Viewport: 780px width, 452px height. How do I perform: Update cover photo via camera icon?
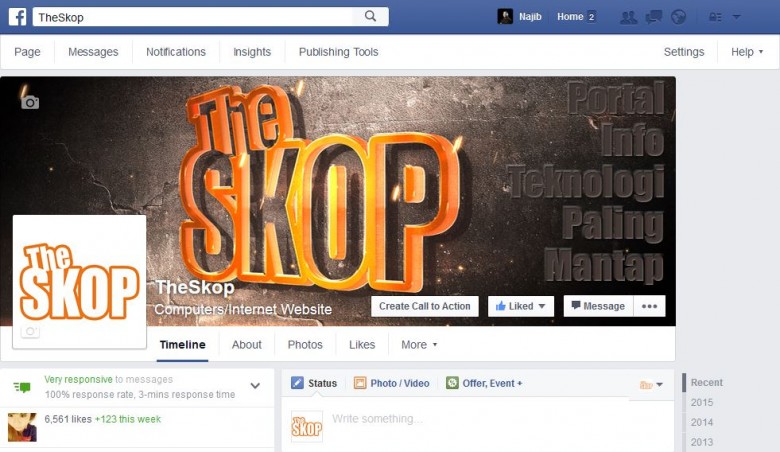pos(30,102)
